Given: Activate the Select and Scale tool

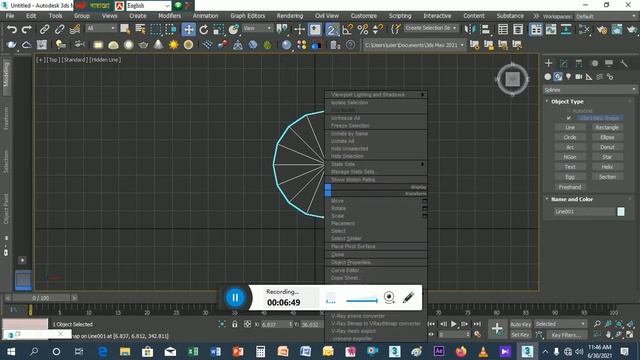Looking at the screenshot, I should point(218,29).
